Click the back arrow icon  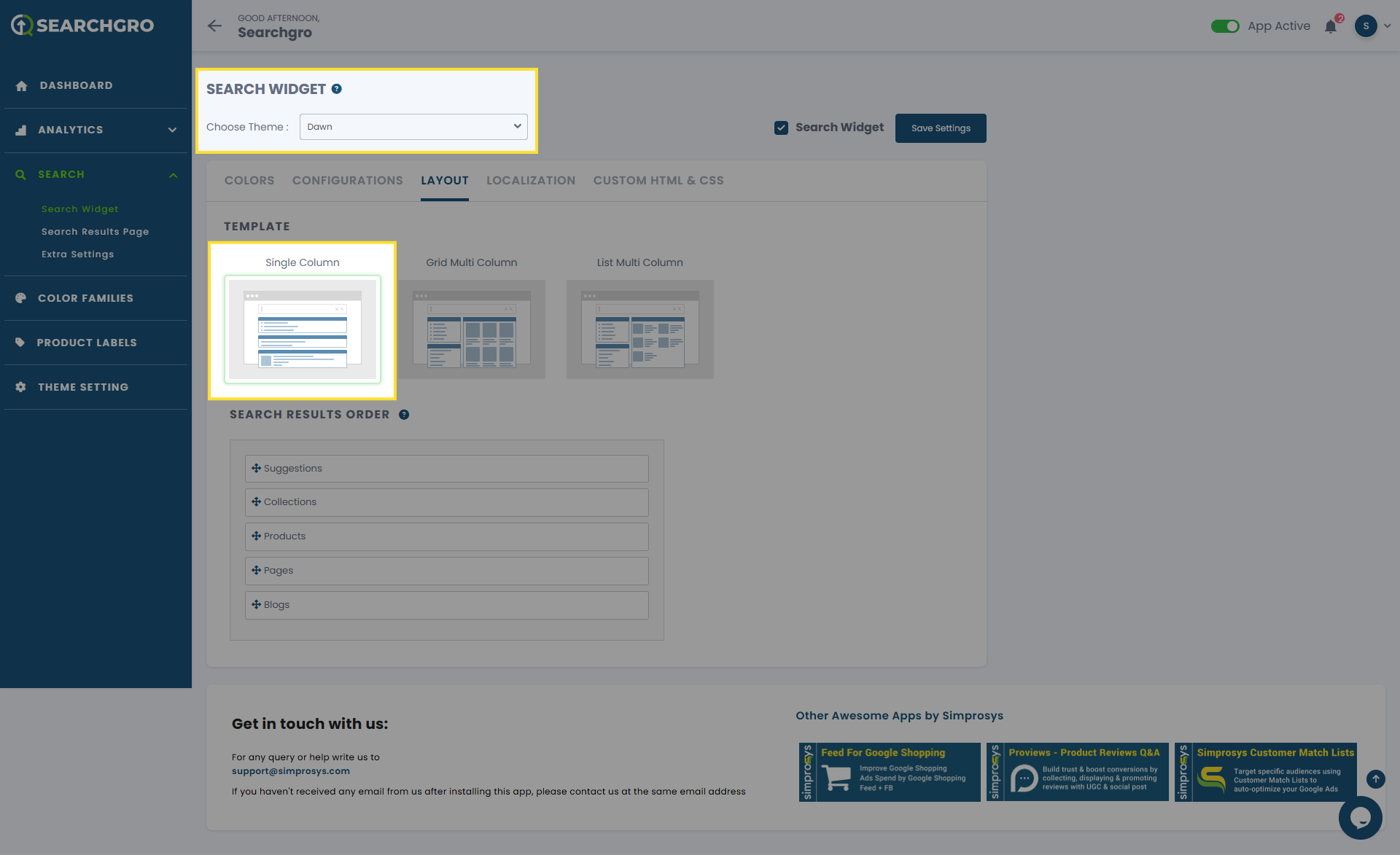coord(214,26)
